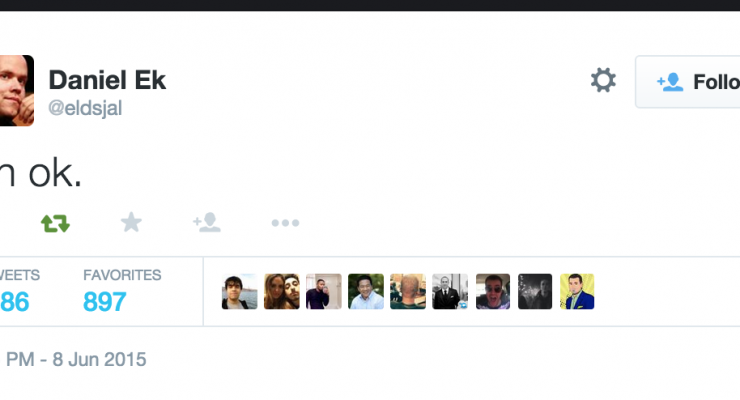Favorite the tweet with the star icon
This screenshot has height=400, width=740.
coord(131,222)
